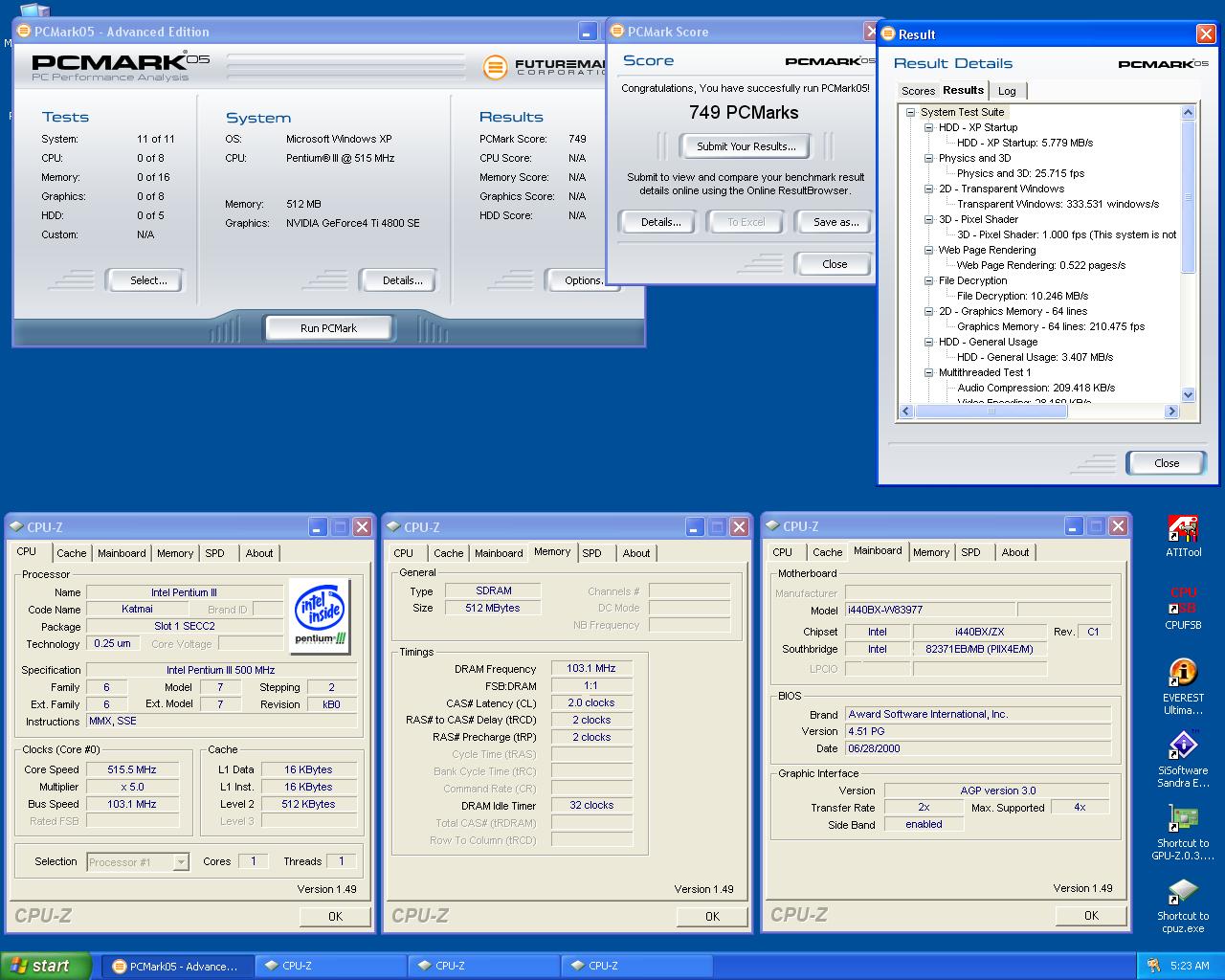Collapse the Multithreaded Test 1 node
This screenshot has height=980, width=1225.
tap(928, 372)
